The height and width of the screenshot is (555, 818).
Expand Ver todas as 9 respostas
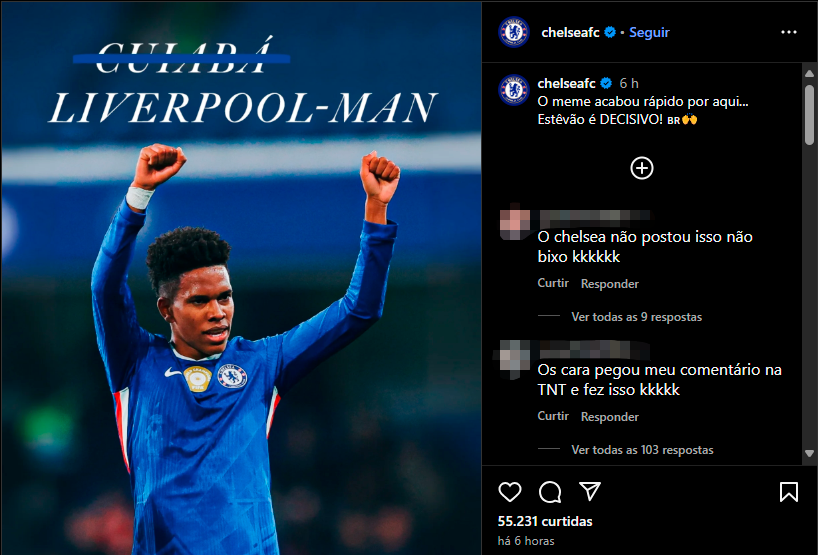pyautogui.click(x=636, y=317)
